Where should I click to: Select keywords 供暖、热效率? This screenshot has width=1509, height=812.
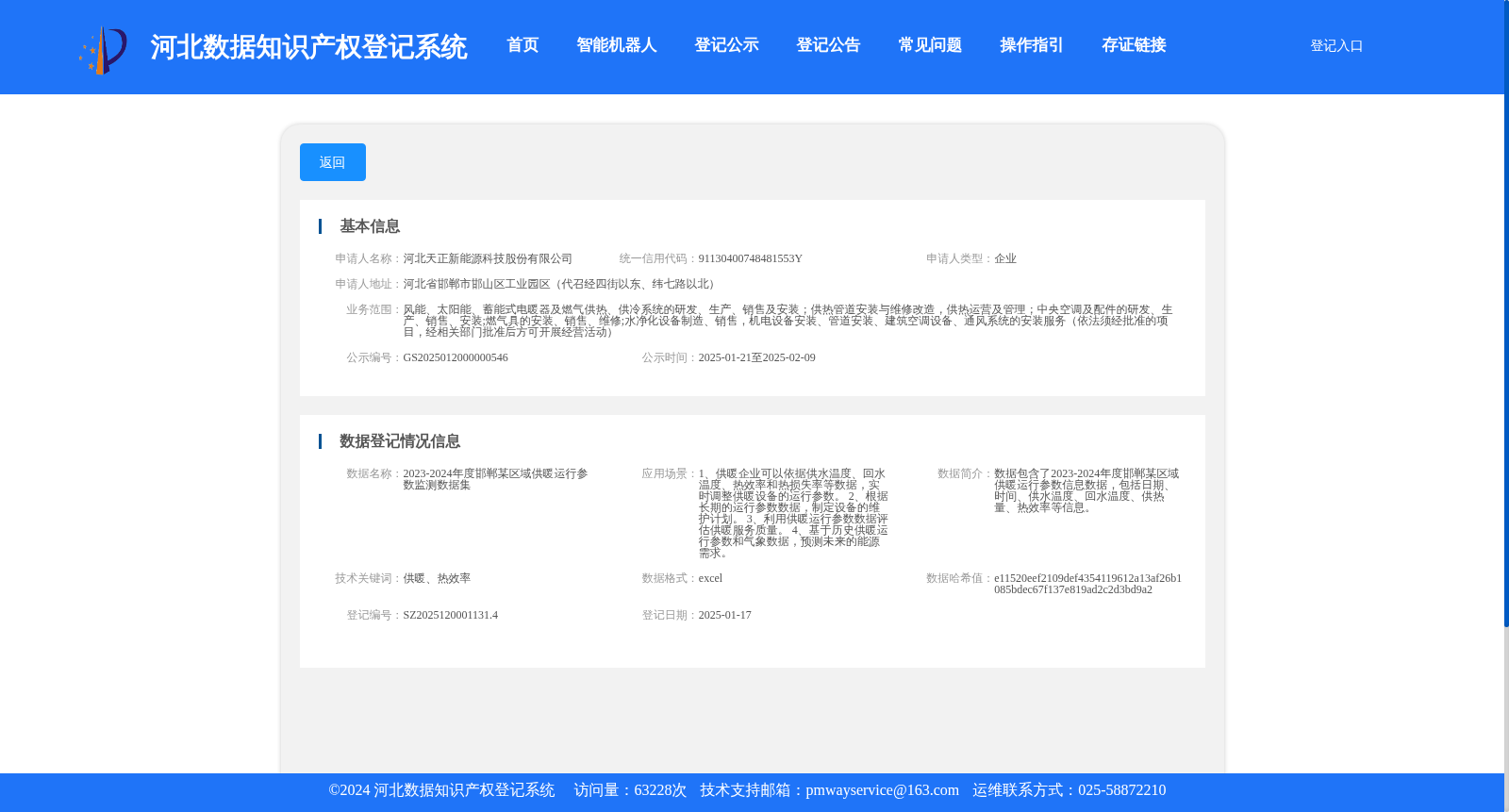point(437,578)
